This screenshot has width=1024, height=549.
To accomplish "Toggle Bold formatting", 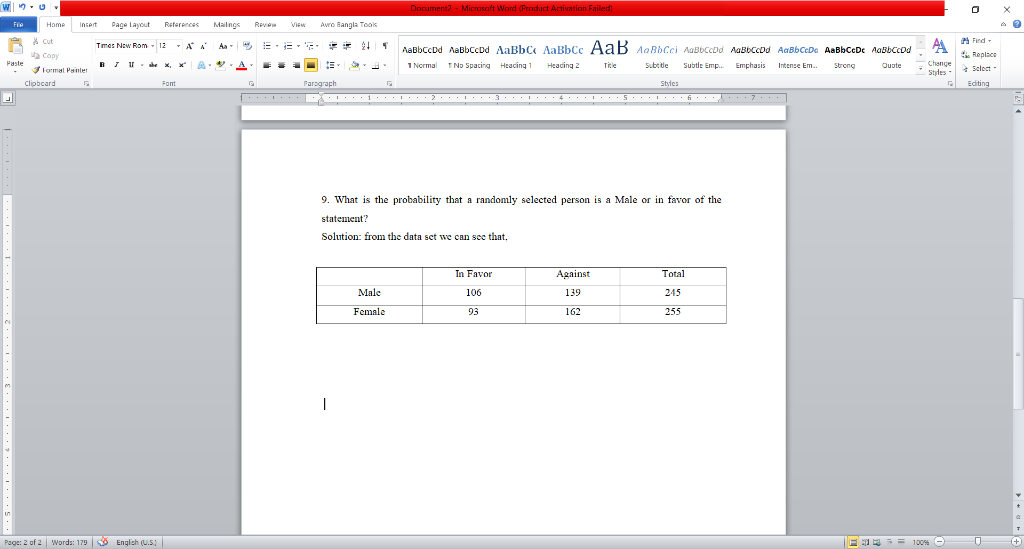I will [102, 65].
